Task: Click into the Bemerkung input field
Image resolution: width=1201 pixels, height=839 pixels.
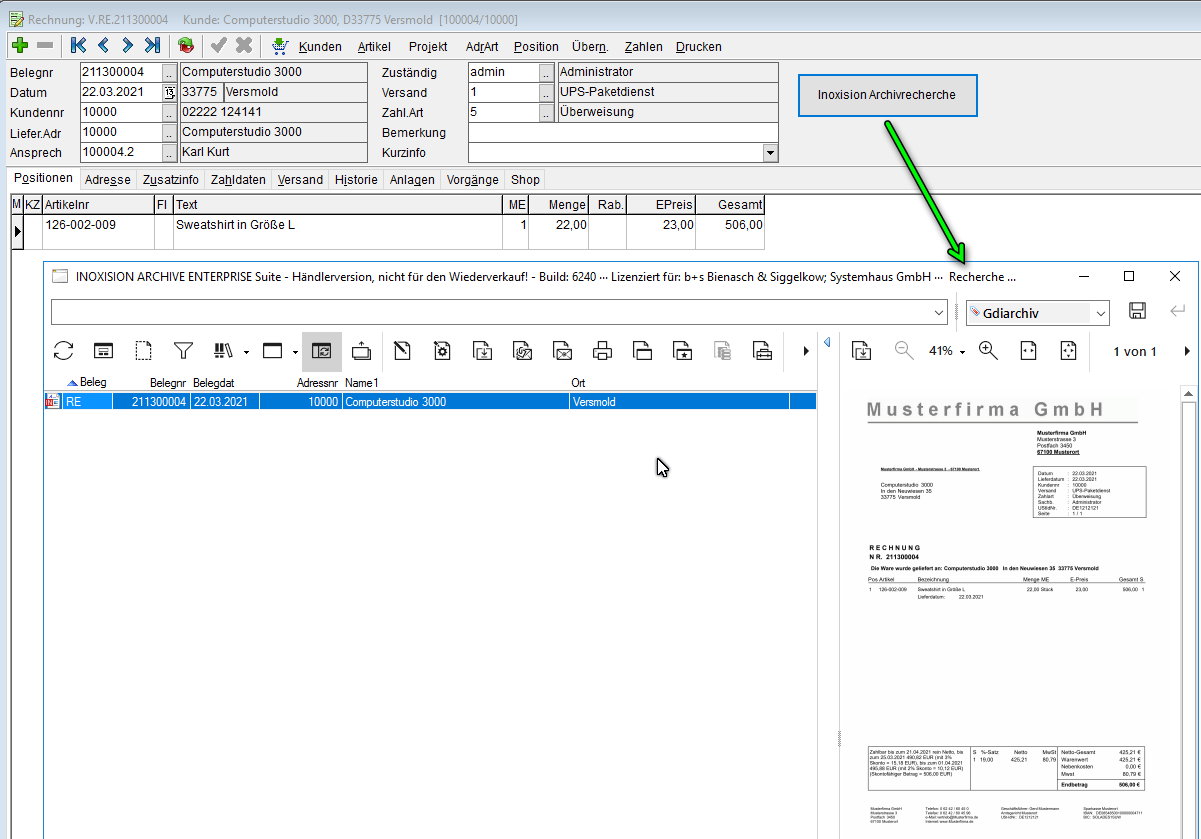Action: tap(622, 133)
